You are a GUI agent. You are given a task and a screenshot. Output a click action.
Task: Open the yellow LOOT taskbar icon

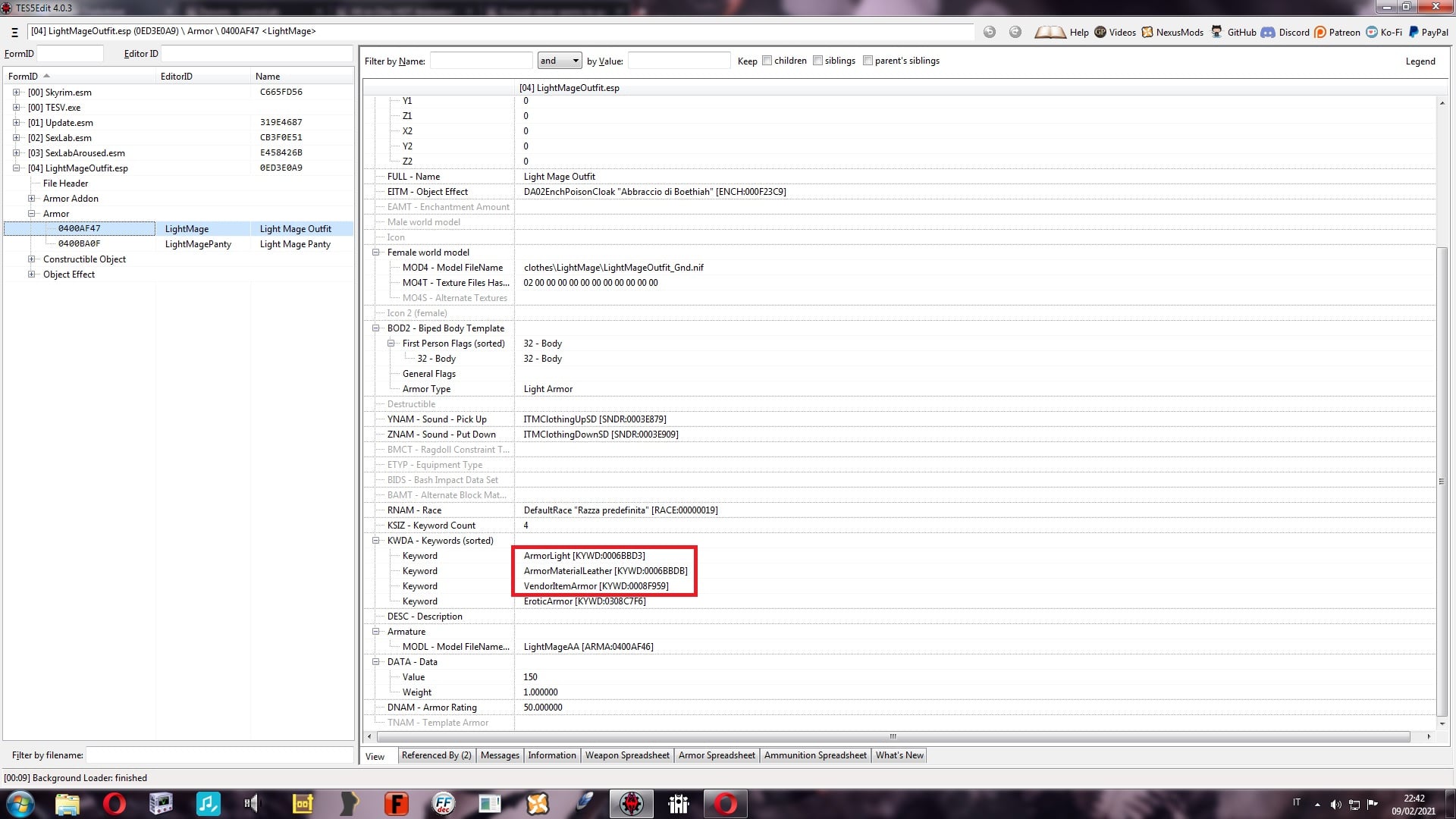point(303,804)
